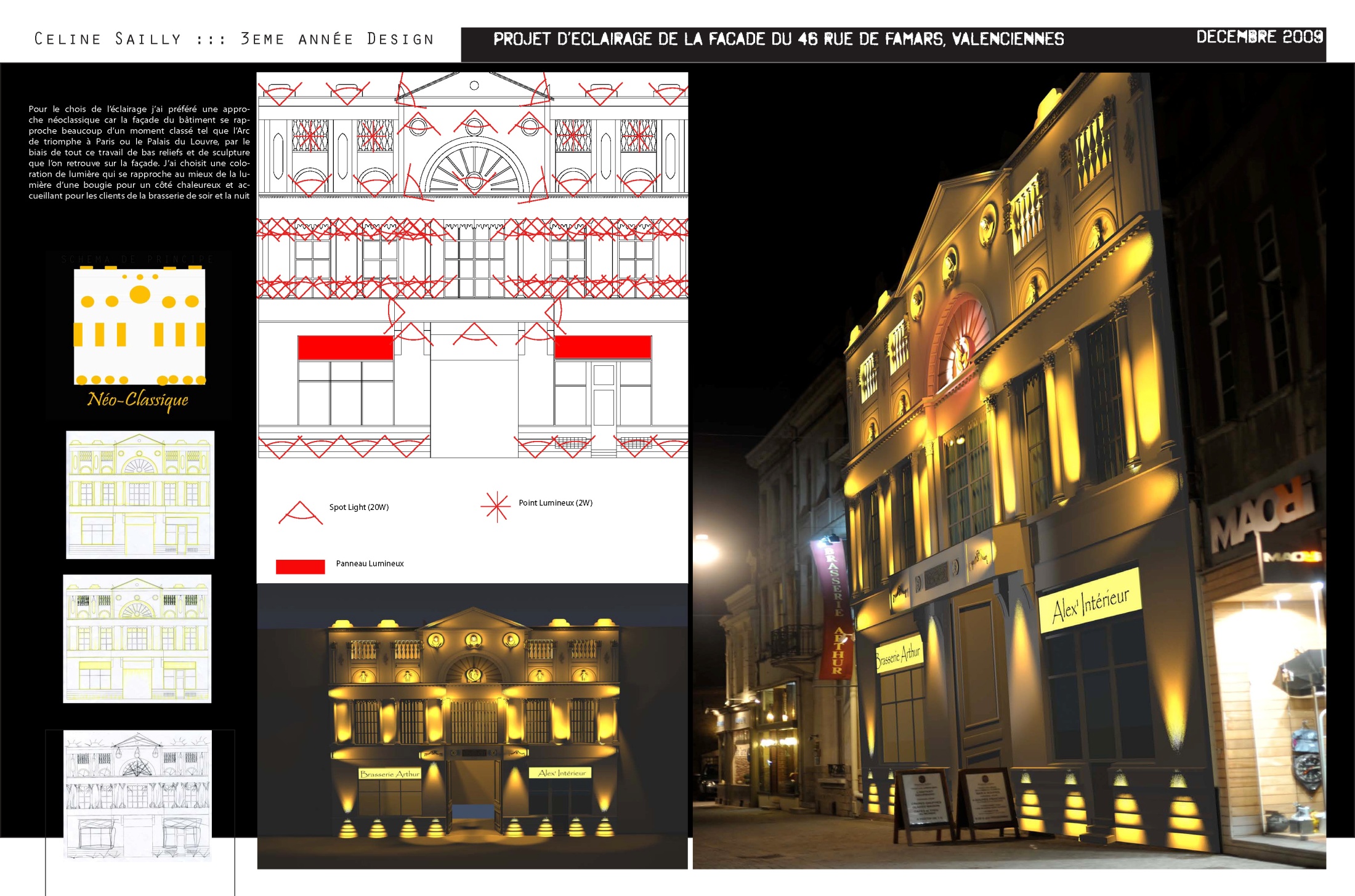Click the yellow Alex' Intérieur sign in photo

pyautogui.click(x=1090, y=601)
